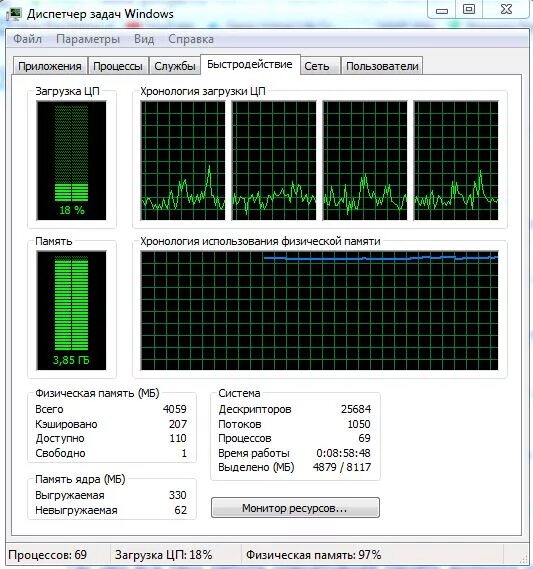This screenshot has width=533, height=569.
Task: Select the Быстродействие tab
Action: [x=250, y=65]
